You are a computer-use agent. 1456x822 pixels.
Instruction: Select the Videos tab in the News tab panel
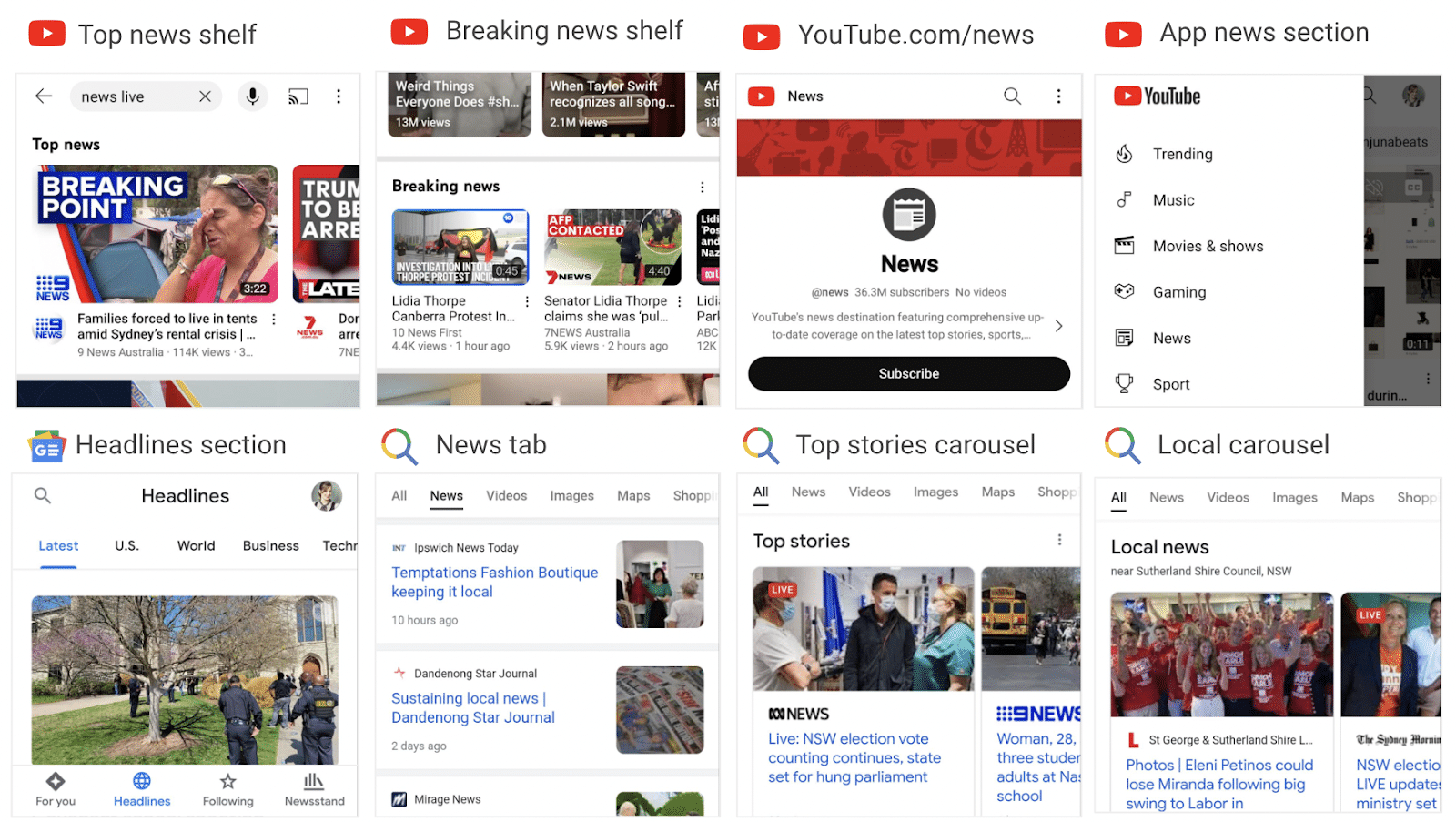tap(506, 496)
